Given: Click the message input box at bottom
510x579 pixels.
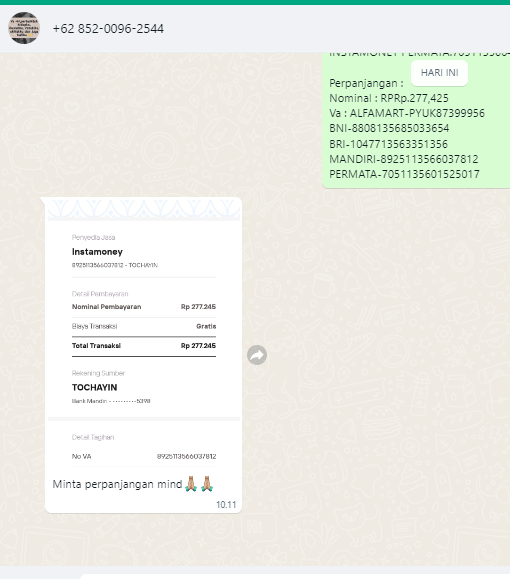Looking at the screenshot, I should pyautogui.click(x=294, y=576).
